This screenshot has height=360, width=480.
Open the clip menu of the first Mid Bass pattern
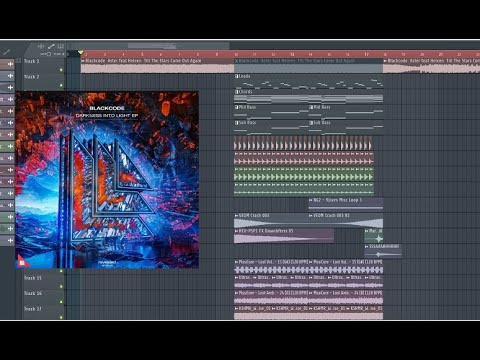236,107
